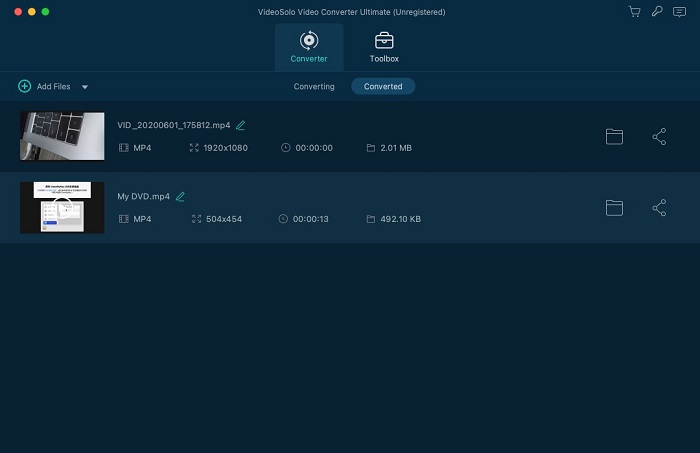Click the 00:00:13 duration value

pyautogui.click(x=311, y=219)
